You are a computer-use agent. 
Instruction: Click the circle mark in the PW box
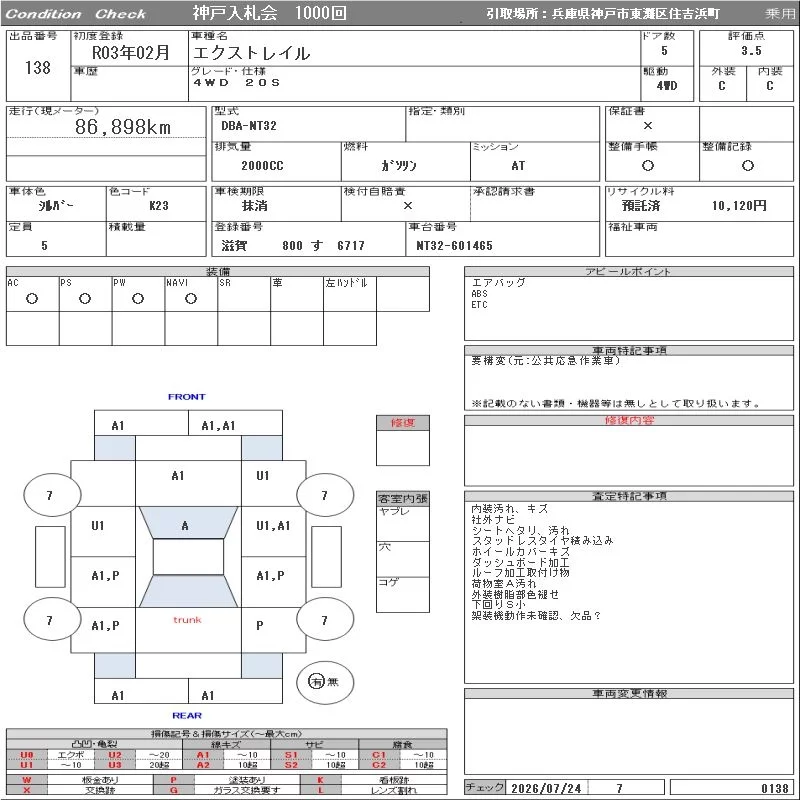(138, 299)
